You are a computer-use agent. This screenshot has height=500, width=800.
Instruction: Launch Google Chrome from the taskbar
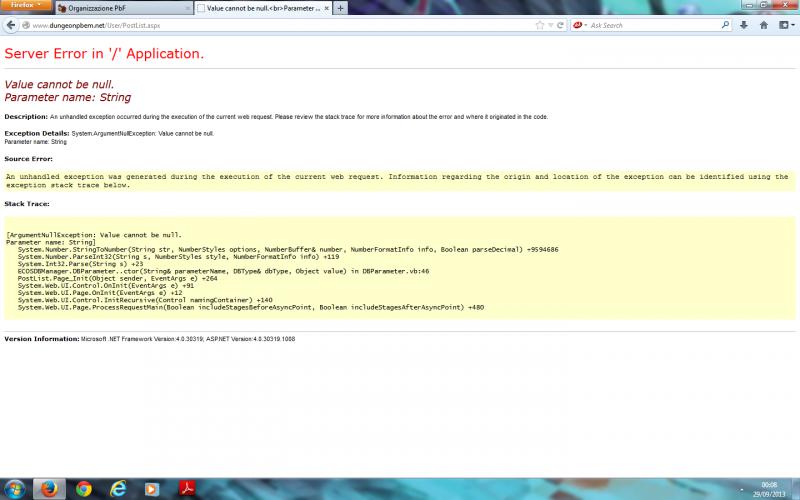(83, 489)
